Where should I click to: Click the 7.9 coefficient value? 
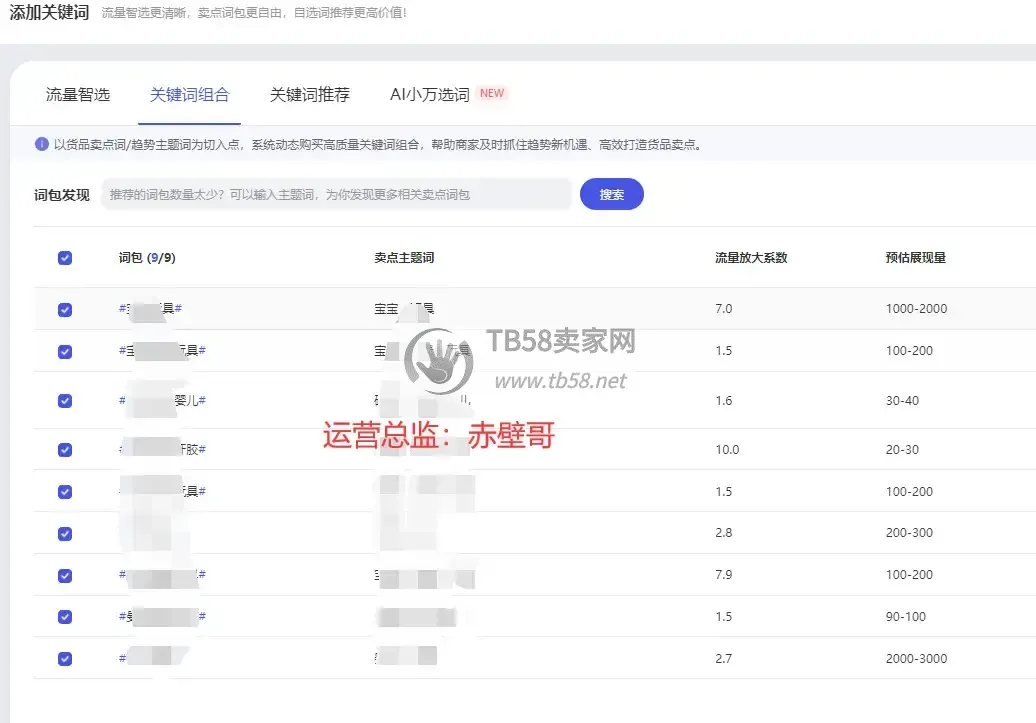click(x=723, y=575)
